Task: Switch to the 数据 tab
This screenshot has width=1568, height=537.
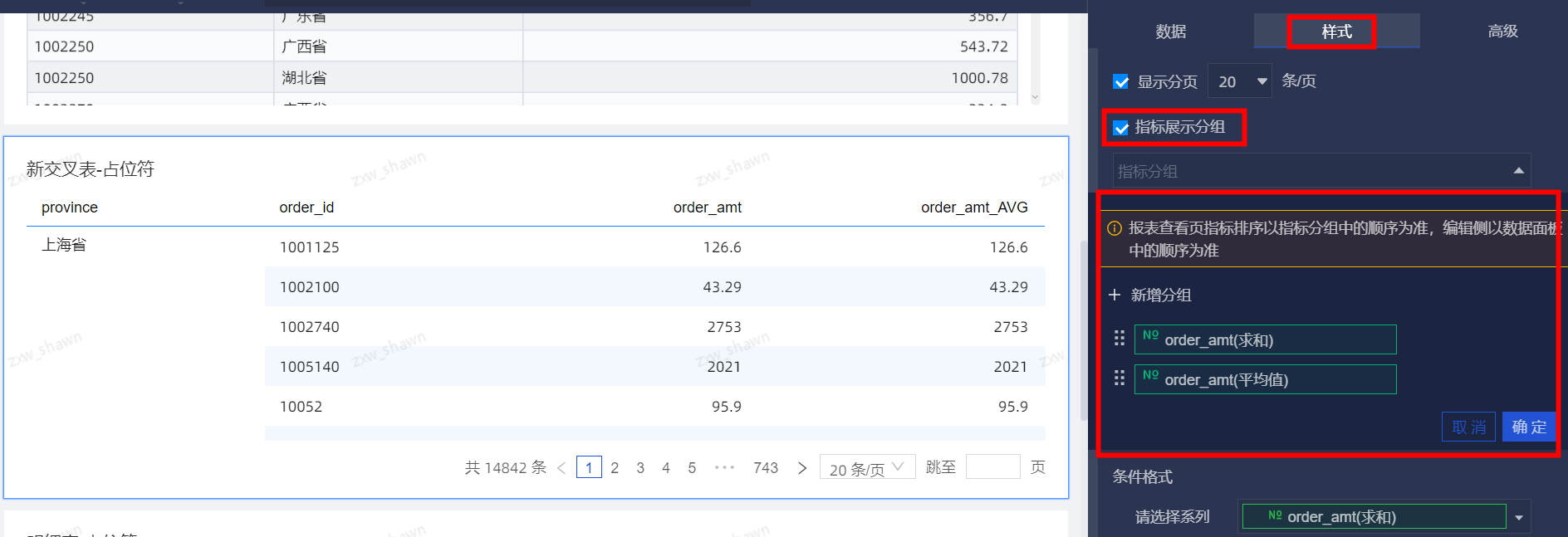Action: click(x=1170, y=32)
